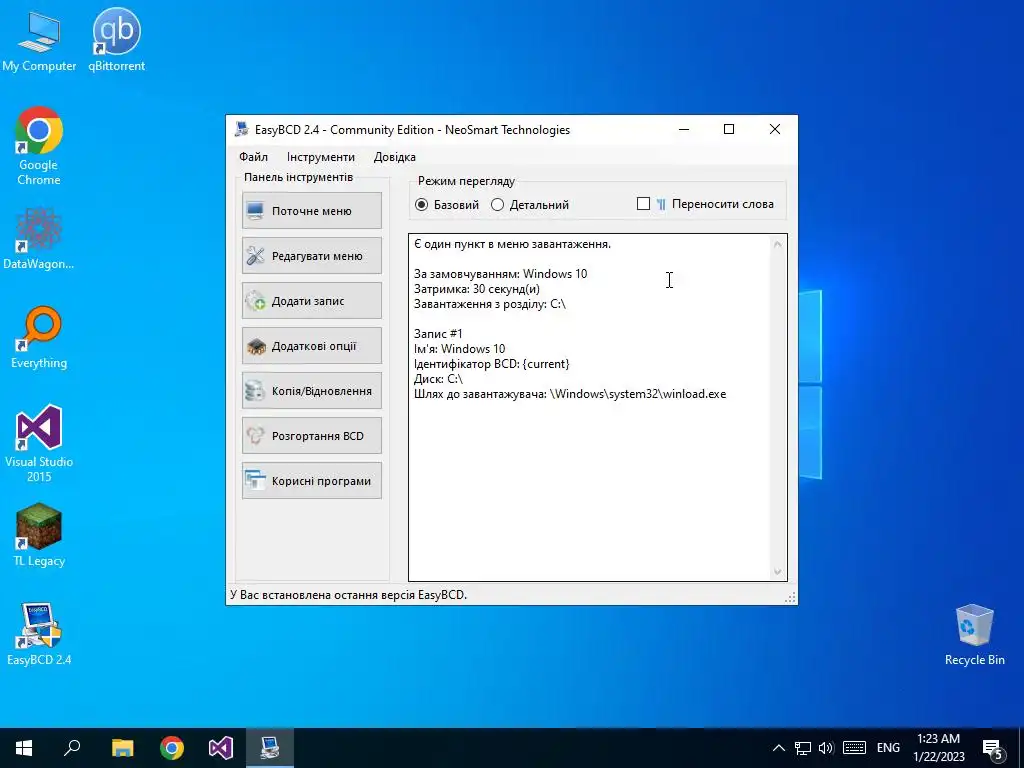Viewport: 1024px width, 768px height.
Task: Switch ENG input language indicator
Action: pos(888,748)
